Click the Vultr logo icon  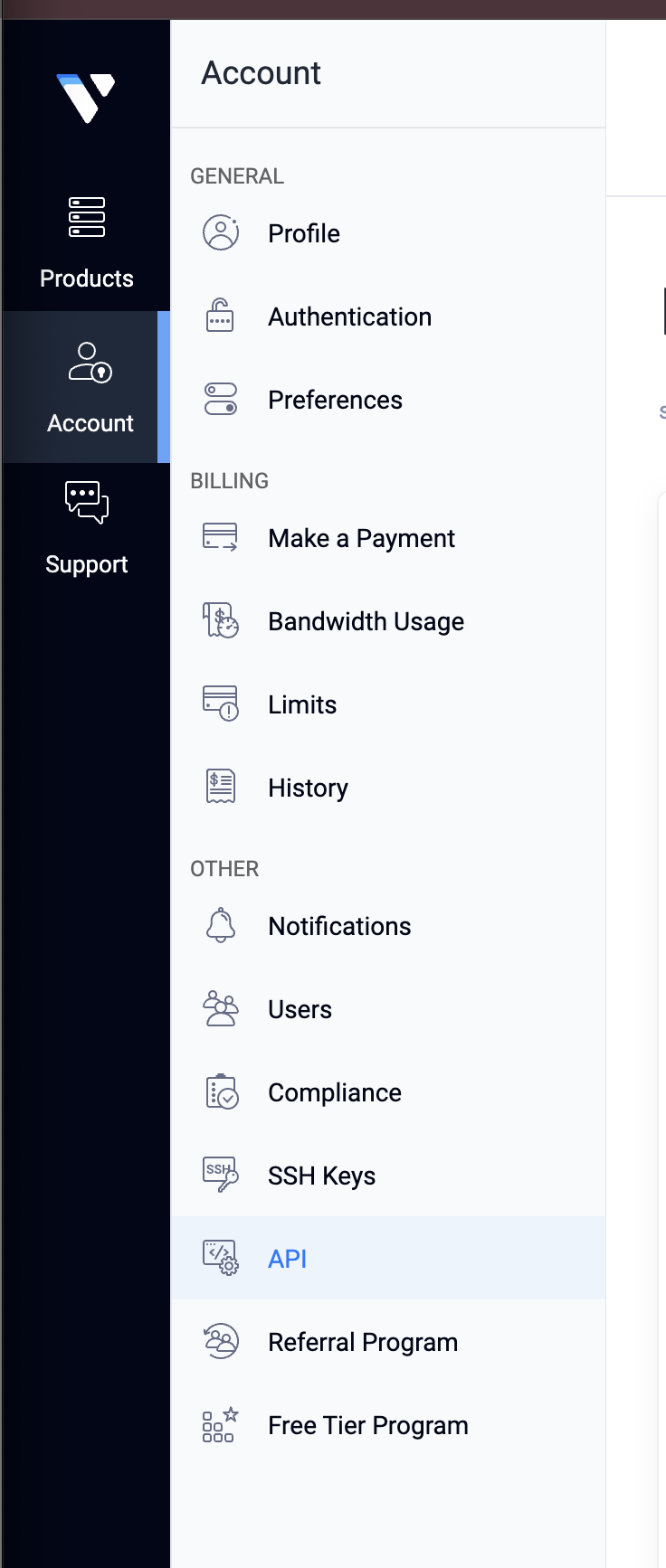86,98
